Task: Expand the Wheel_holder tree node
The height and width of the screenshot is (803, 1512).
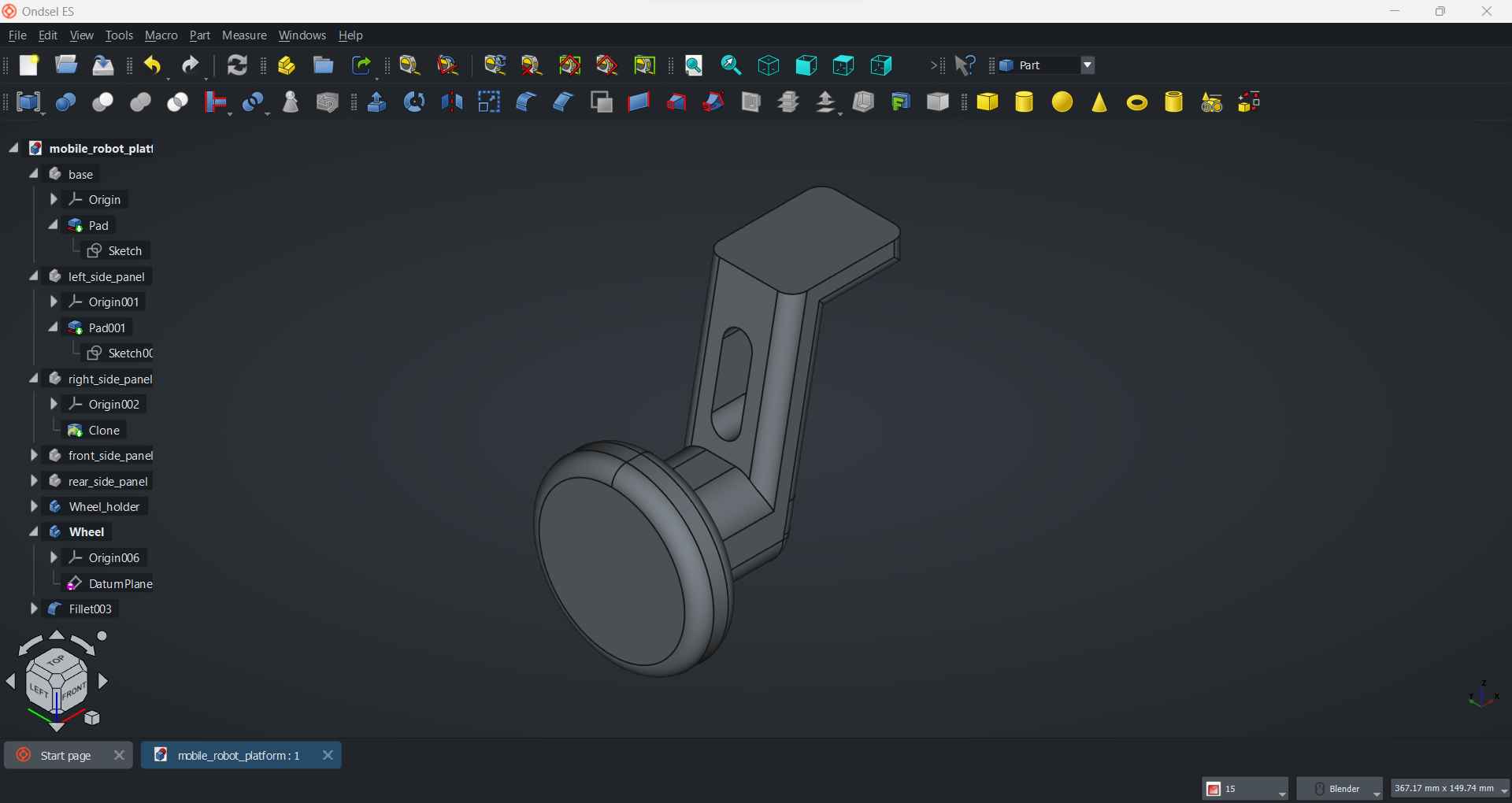Action: tap(34, 507)
